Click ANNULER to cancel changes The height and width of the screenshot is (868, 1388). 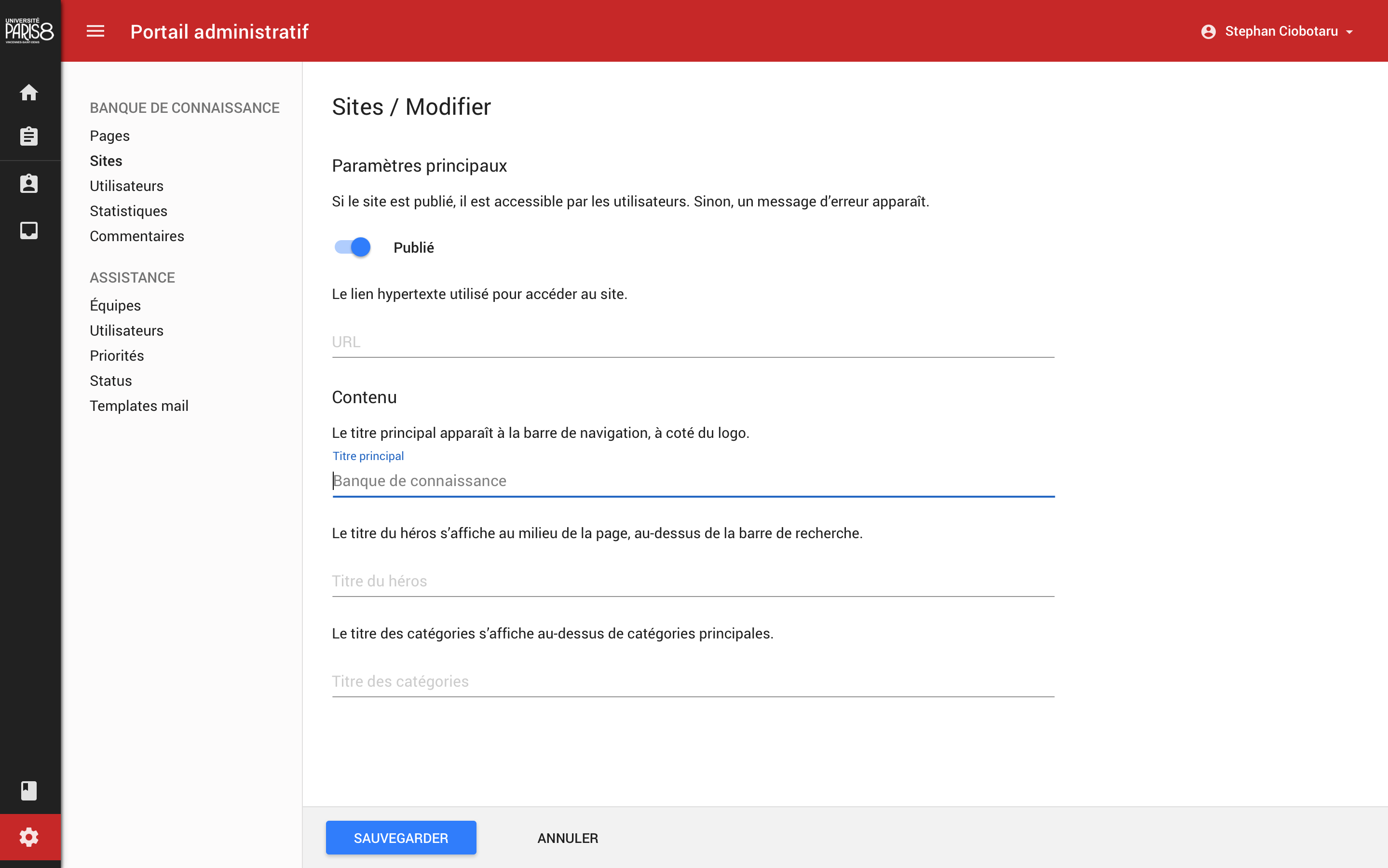point(567,838)
